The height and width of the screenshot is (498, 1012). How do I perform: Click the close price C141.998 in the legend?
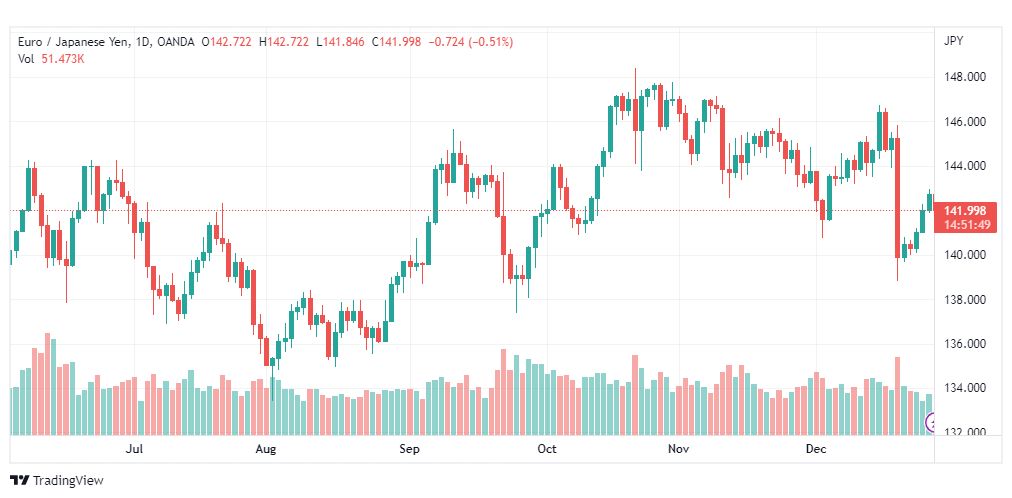[x=397, y=42]
